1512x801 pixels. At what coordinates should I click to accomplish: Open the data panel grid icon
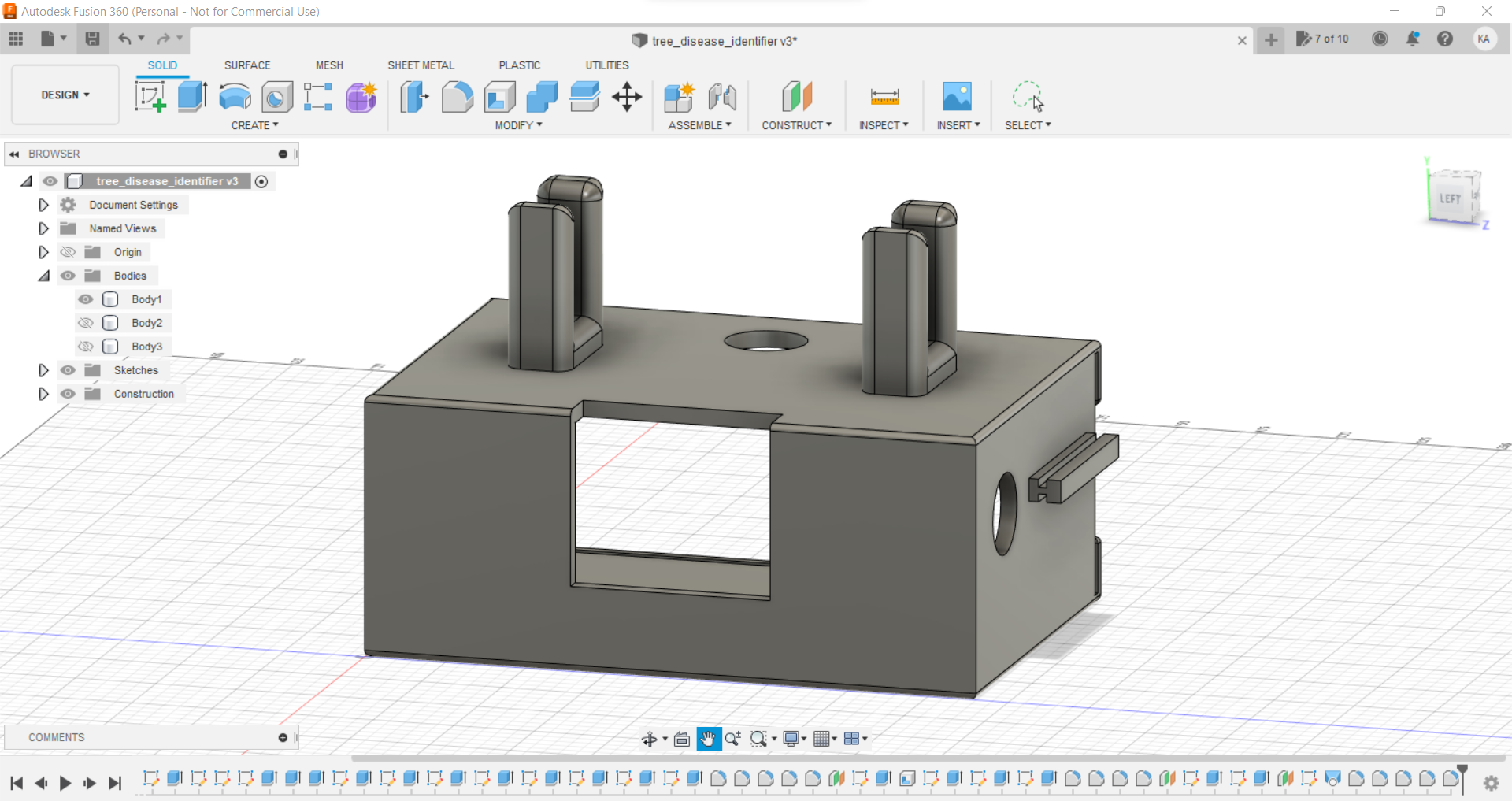(16, 39)
